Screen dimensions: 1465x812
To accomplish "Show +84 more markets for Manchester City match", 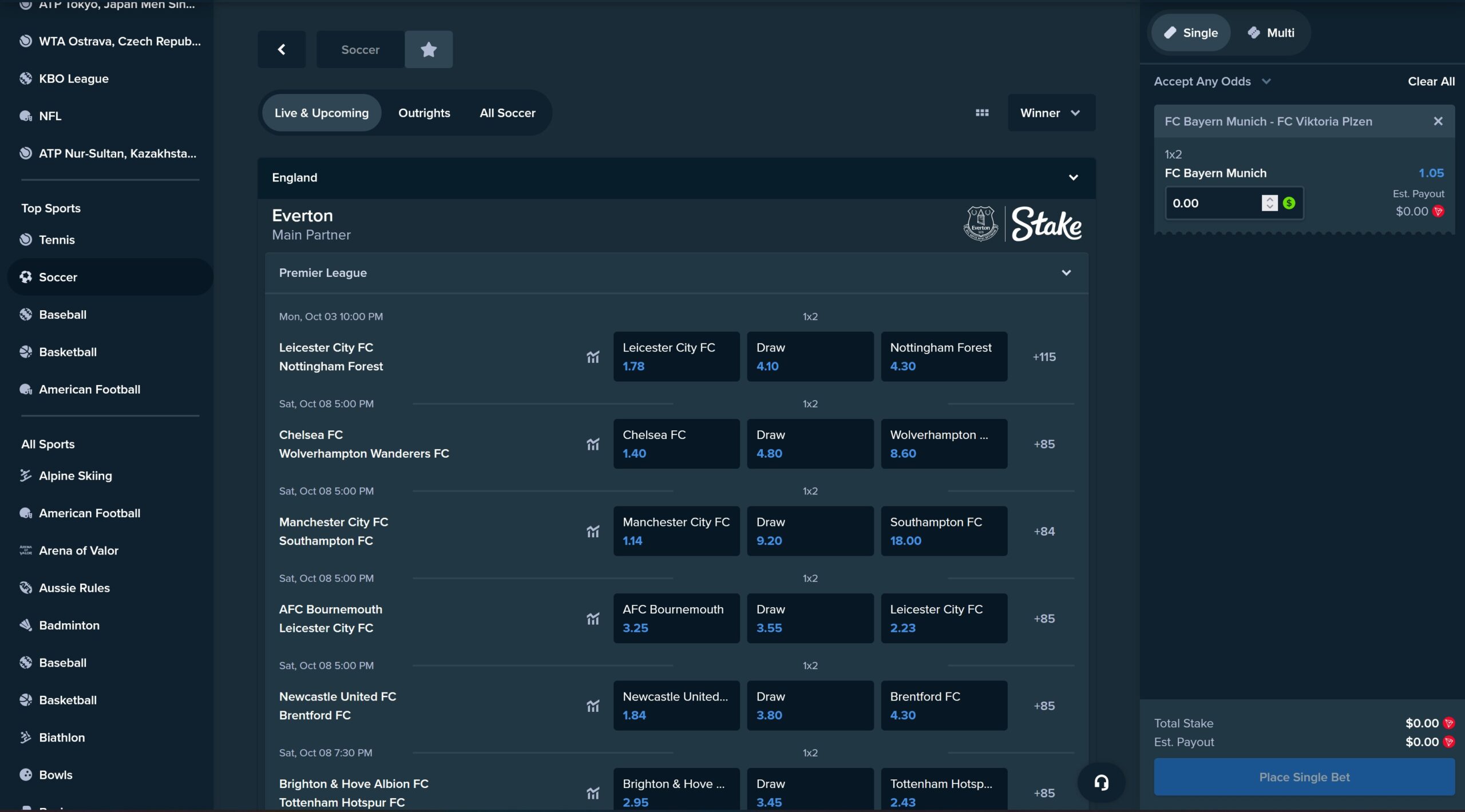I will tap(1044, 532).
